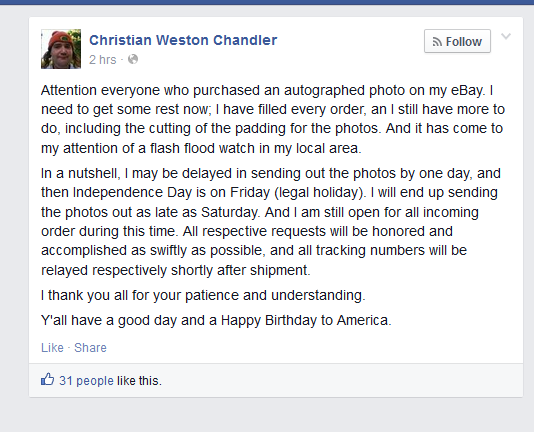
Task: Share this post
Action: coord(90,348)
